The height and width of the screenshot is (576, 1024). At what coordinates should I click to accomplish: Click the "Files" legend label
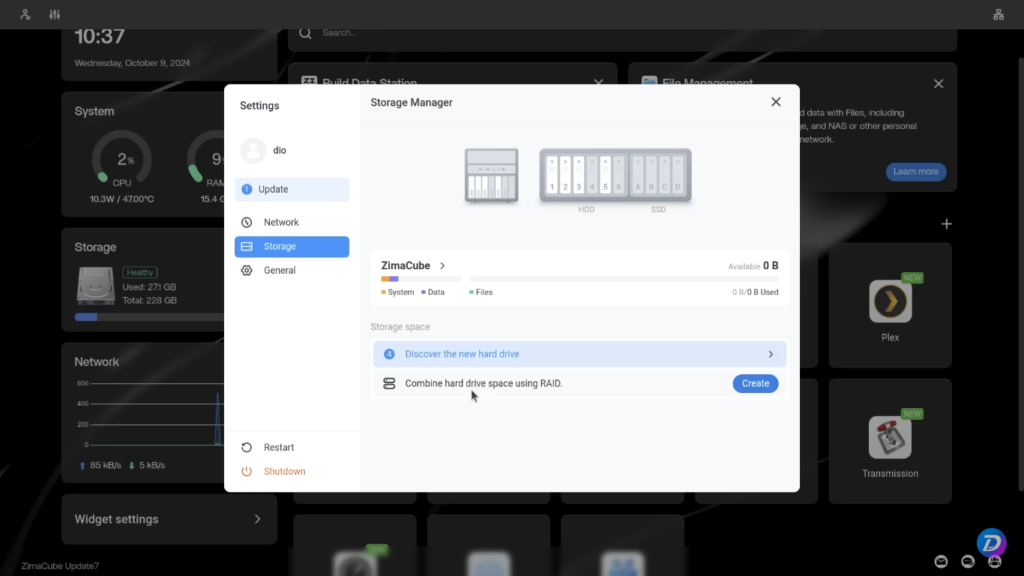[x=484, y=293]
